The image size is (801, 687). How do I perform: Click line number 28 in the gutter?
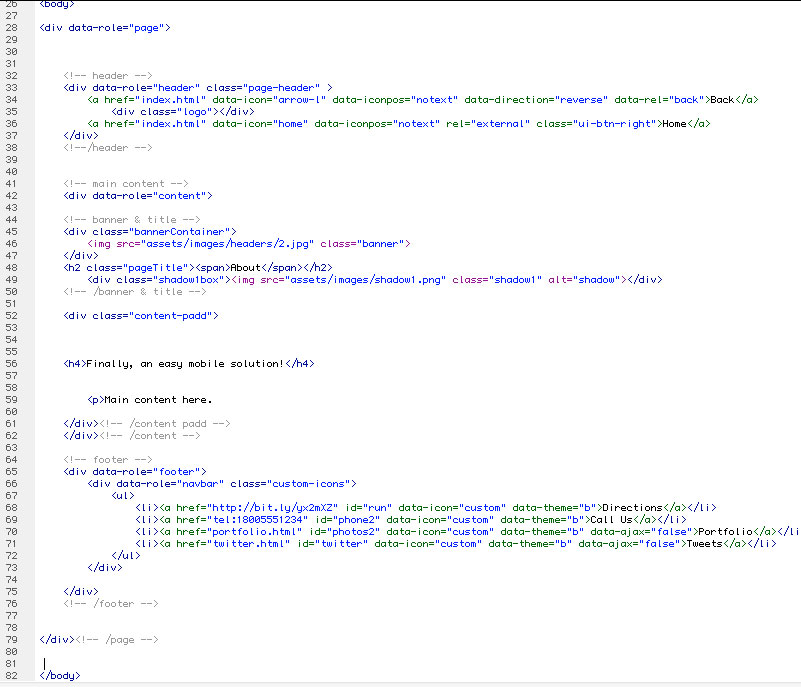pos(11,28)
